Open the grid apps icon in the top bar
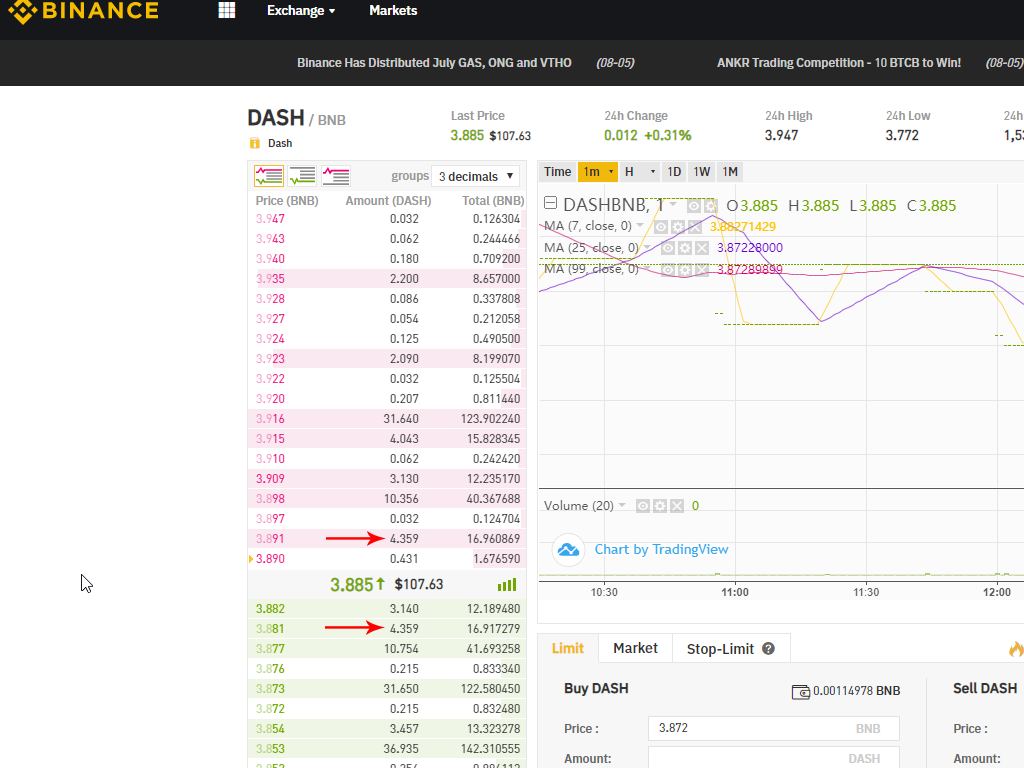 (227, 11)
